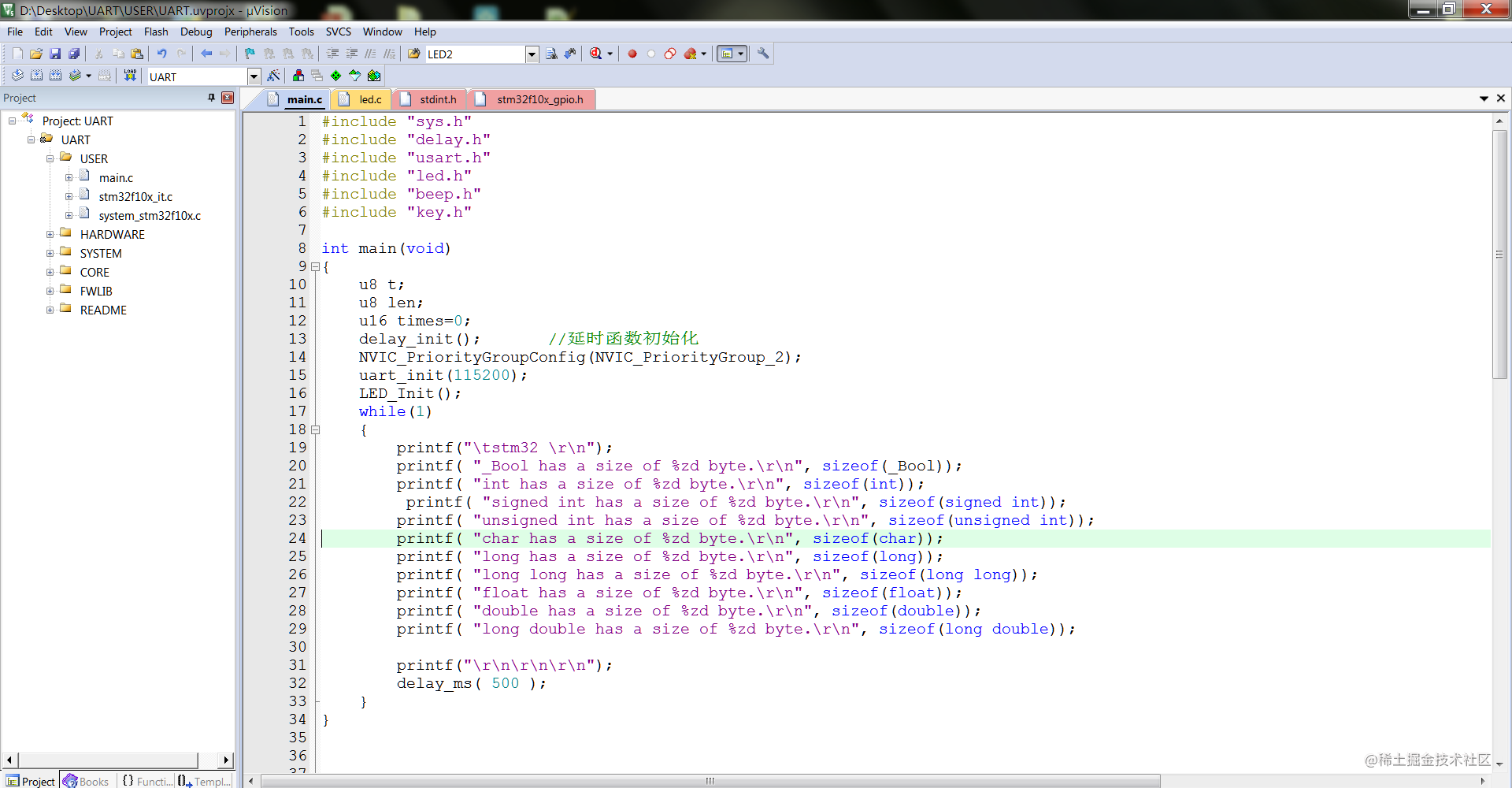Click the Save All icon
This screenshot has width=1512, height=788.
(74, 54)
